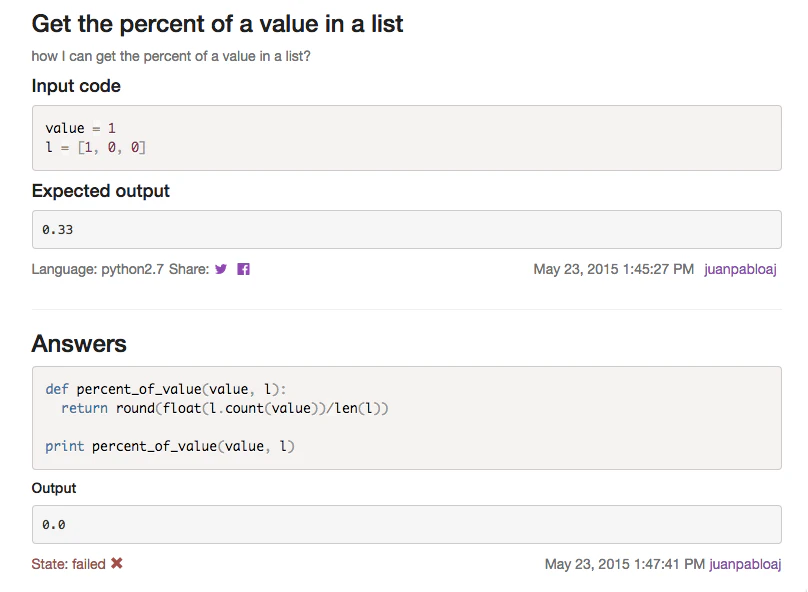Click the Output box showing 0.0
Screen dimensions: 808x592
point(406,524)
